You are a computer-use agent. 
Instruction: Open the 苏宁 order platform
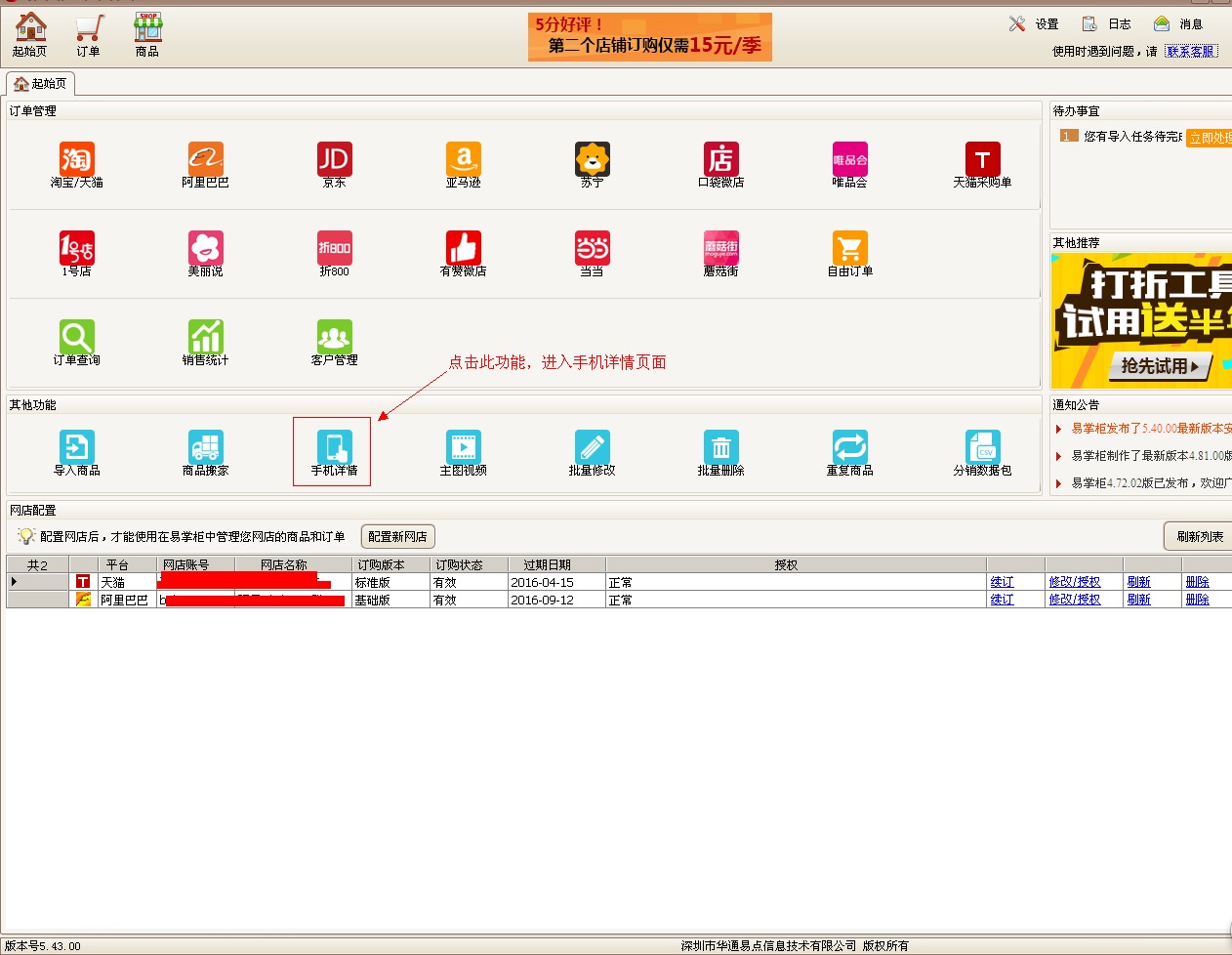click(x=593, y=165)
